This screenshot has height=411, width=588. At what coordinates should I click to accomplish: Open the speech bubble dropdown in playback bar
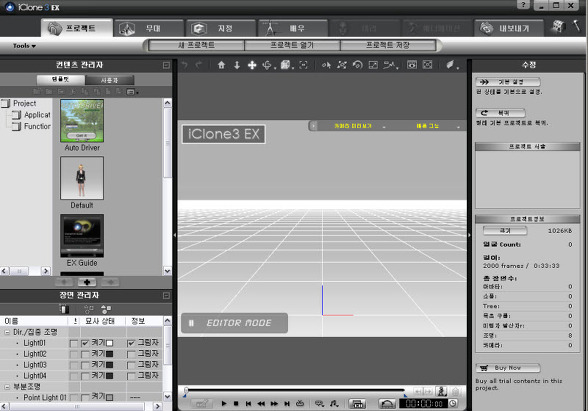pyautogui.click(x=320, y=404)
